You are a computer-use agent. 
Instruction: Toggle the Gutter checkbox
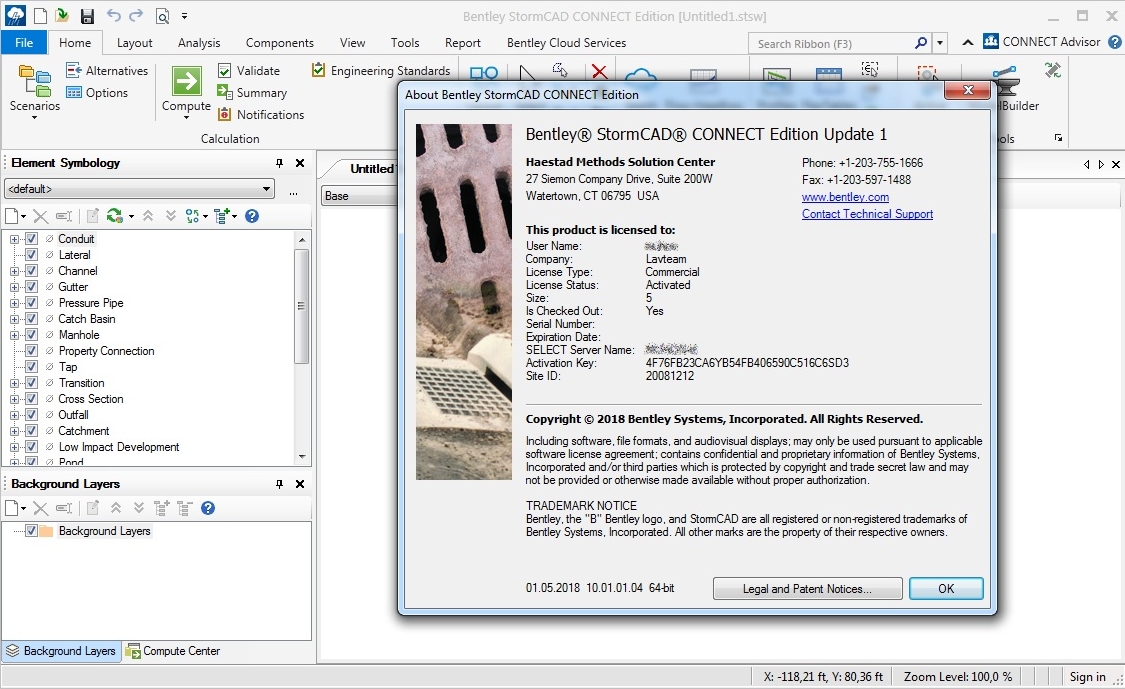point(32,286)
